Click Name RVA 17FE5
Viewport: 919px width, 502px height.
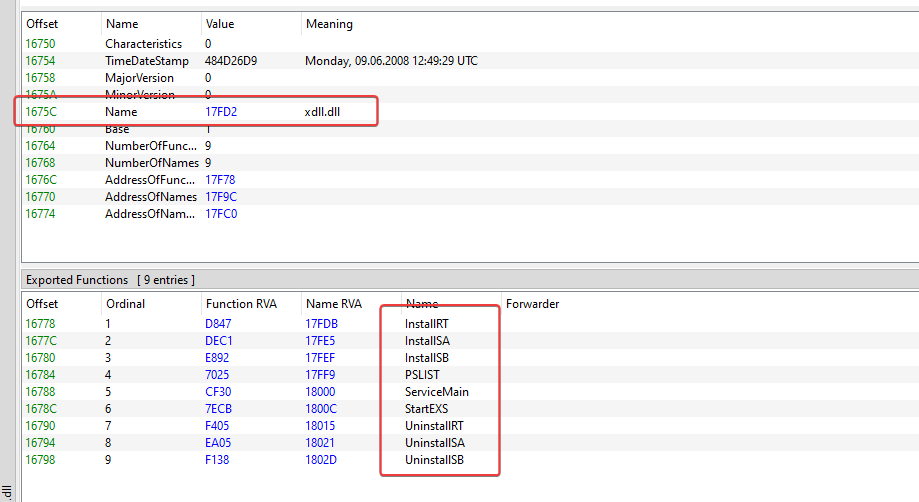(x=320, y=341)
